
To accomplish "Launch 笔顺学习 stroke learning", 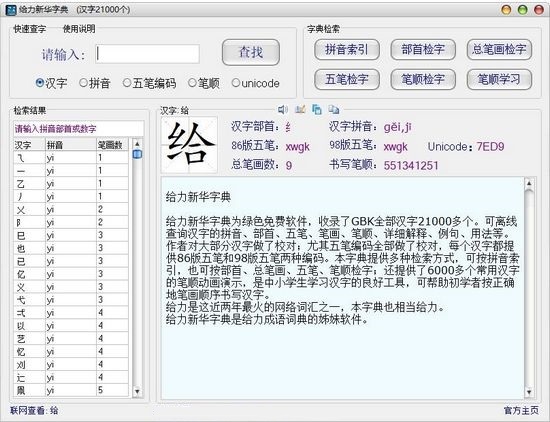I will [x=499, y=79].
